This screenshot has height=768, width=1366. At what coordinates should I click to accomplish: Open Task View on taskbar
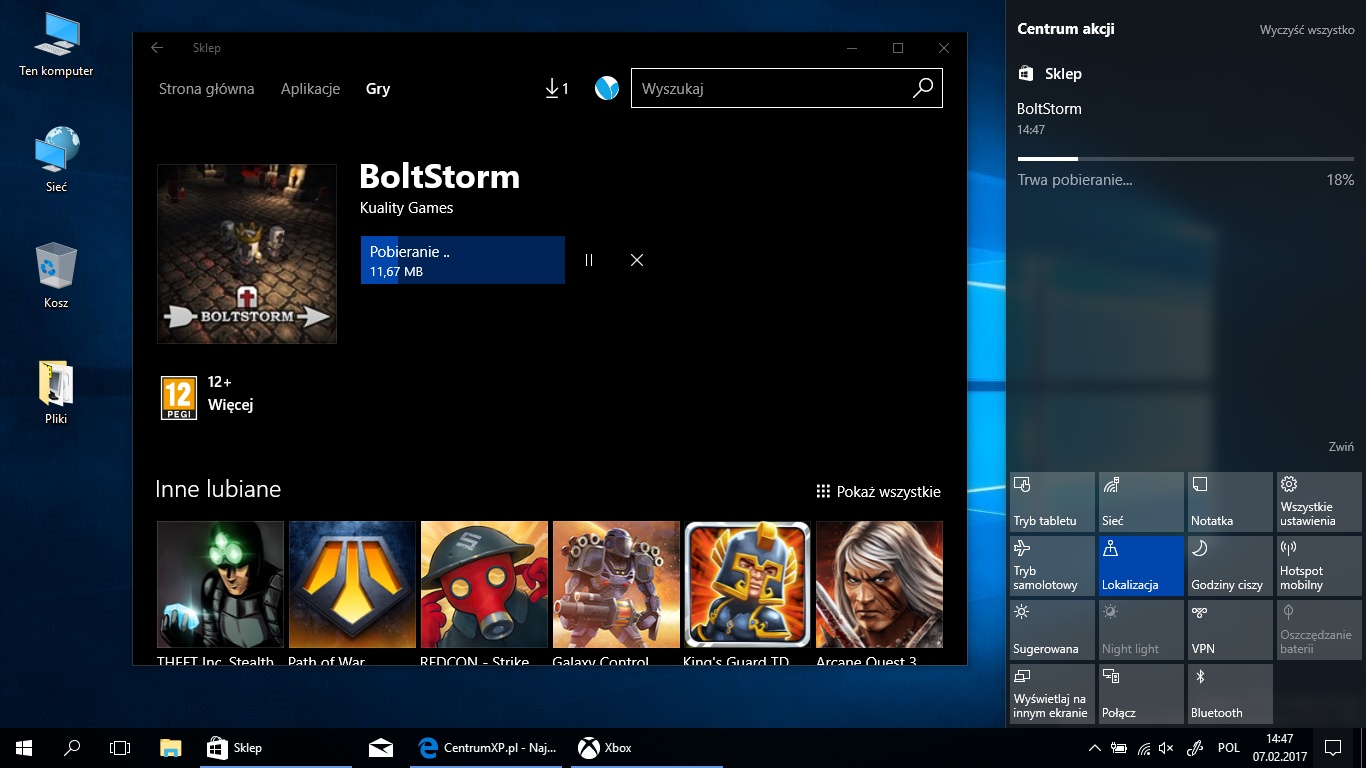(120, 748)
